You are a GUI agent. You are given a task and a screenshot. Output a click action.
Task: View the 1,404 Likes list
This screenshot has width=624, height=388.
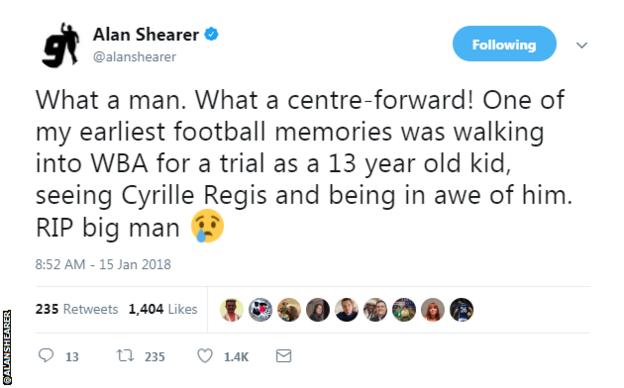point(163,309)
